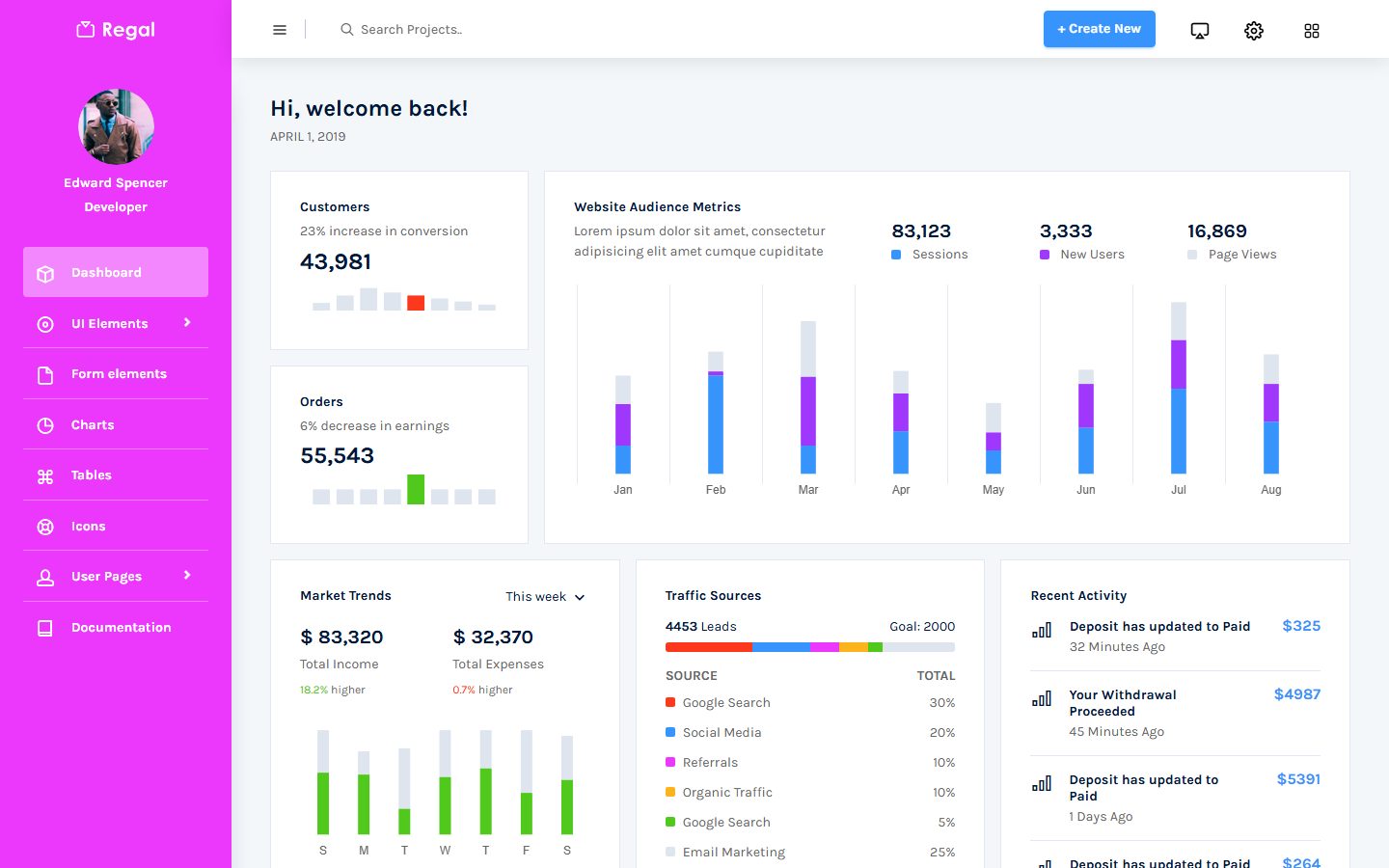
Task: Open the apps grid icon
Action: (x=1312, y=31)
